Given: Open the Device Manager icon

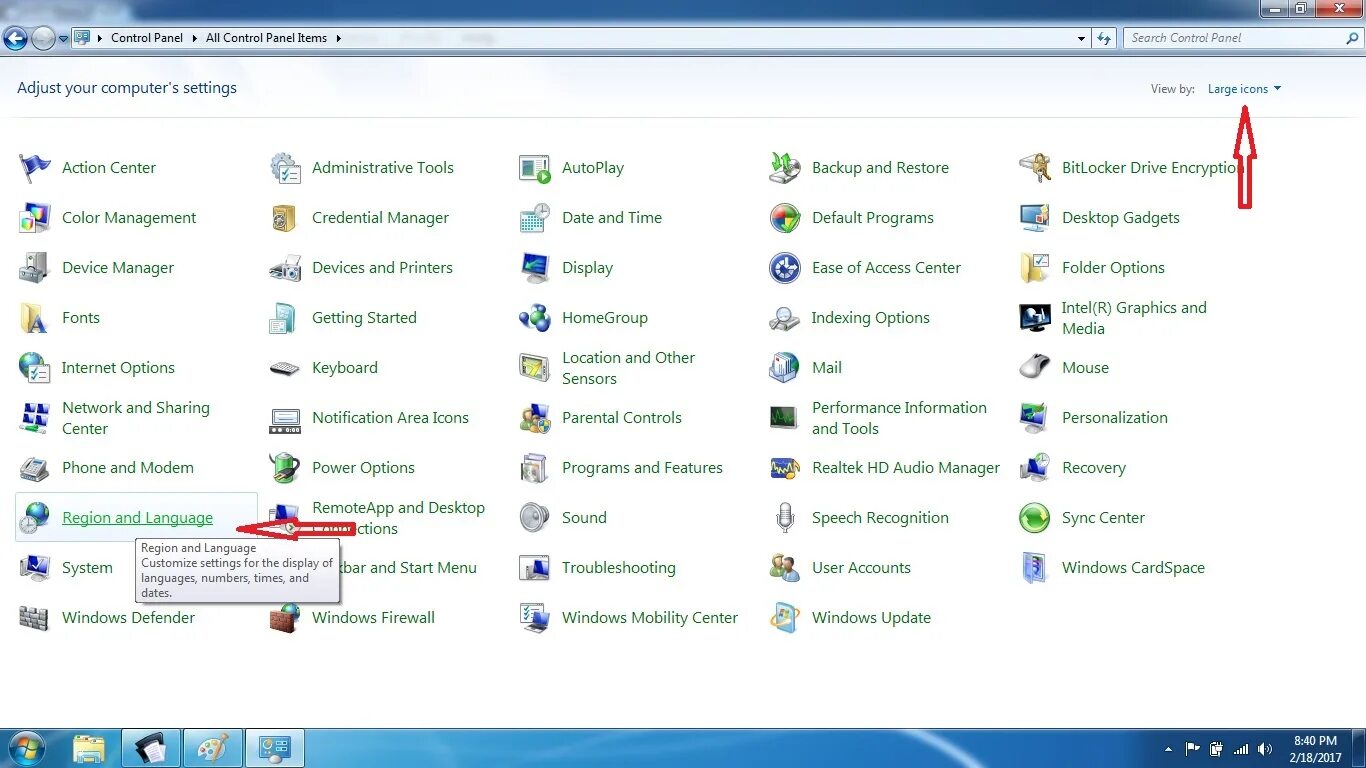Looking at the screenshot, I should point(35,268).
